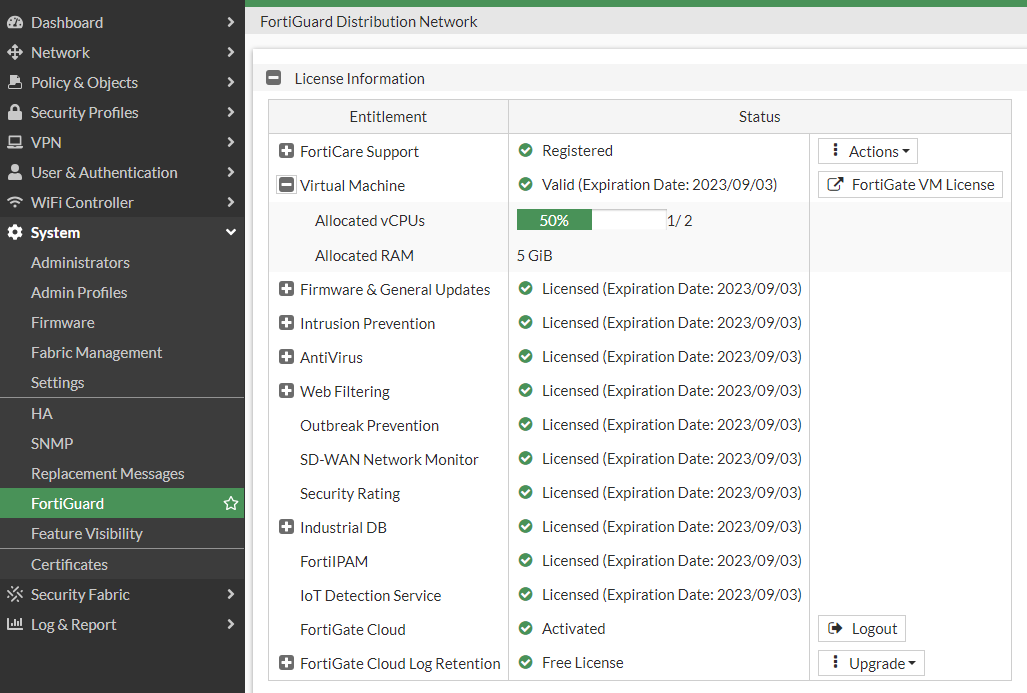
Task: Click external link icon on FortiGate VM License
Action: (835, 185)
